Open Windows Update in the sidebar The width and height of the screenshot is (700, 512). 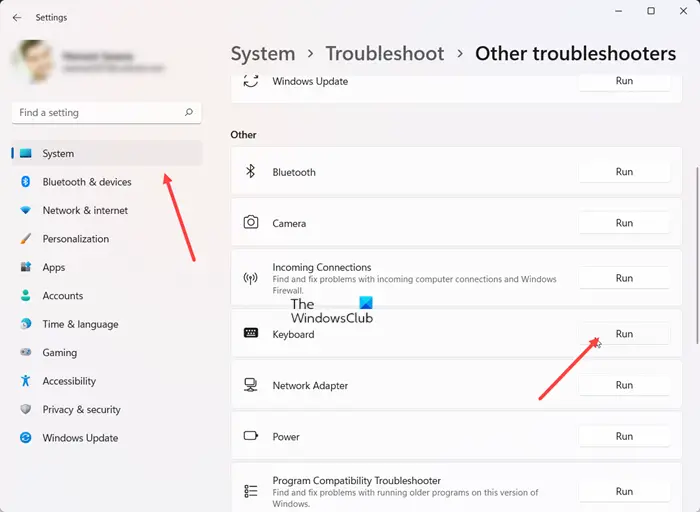pyautogui.click(x=107, y=438)
